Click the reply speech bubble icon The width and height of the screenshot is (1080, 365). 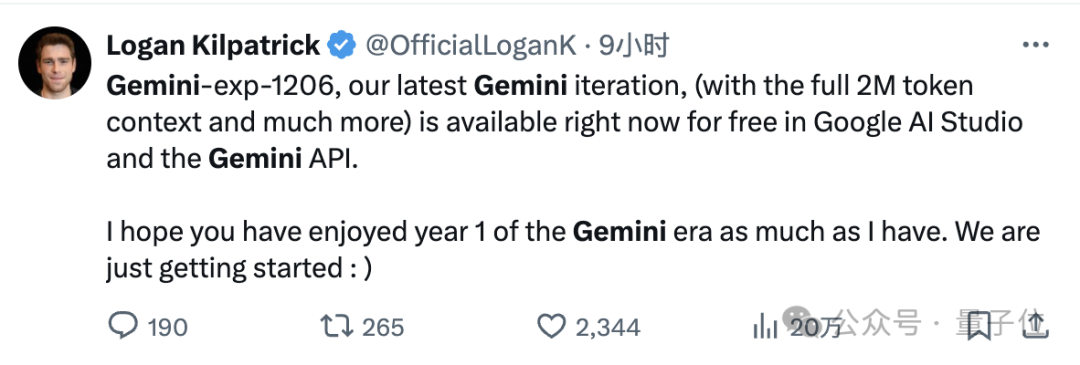123,326
